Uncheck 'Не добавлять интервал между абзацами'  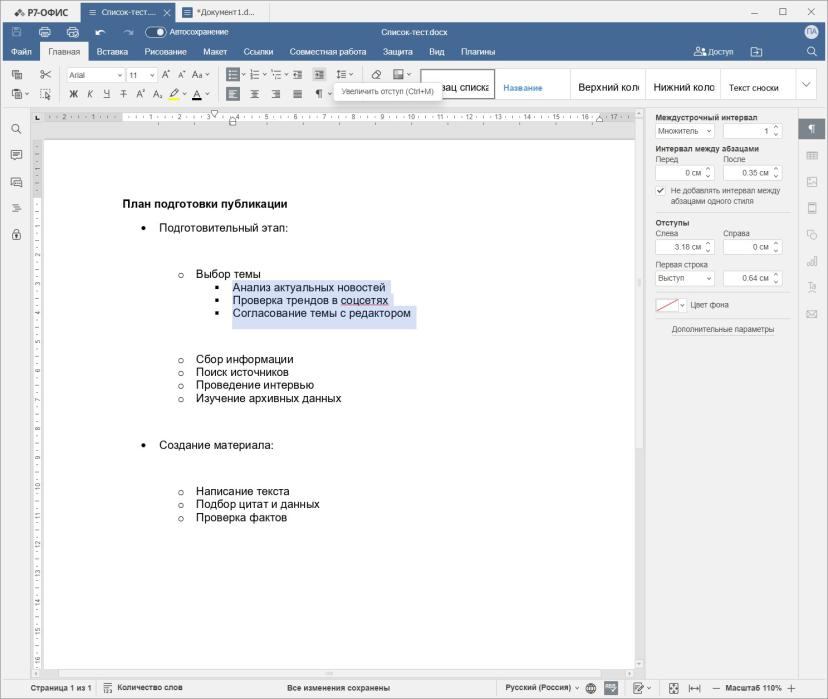660,190
